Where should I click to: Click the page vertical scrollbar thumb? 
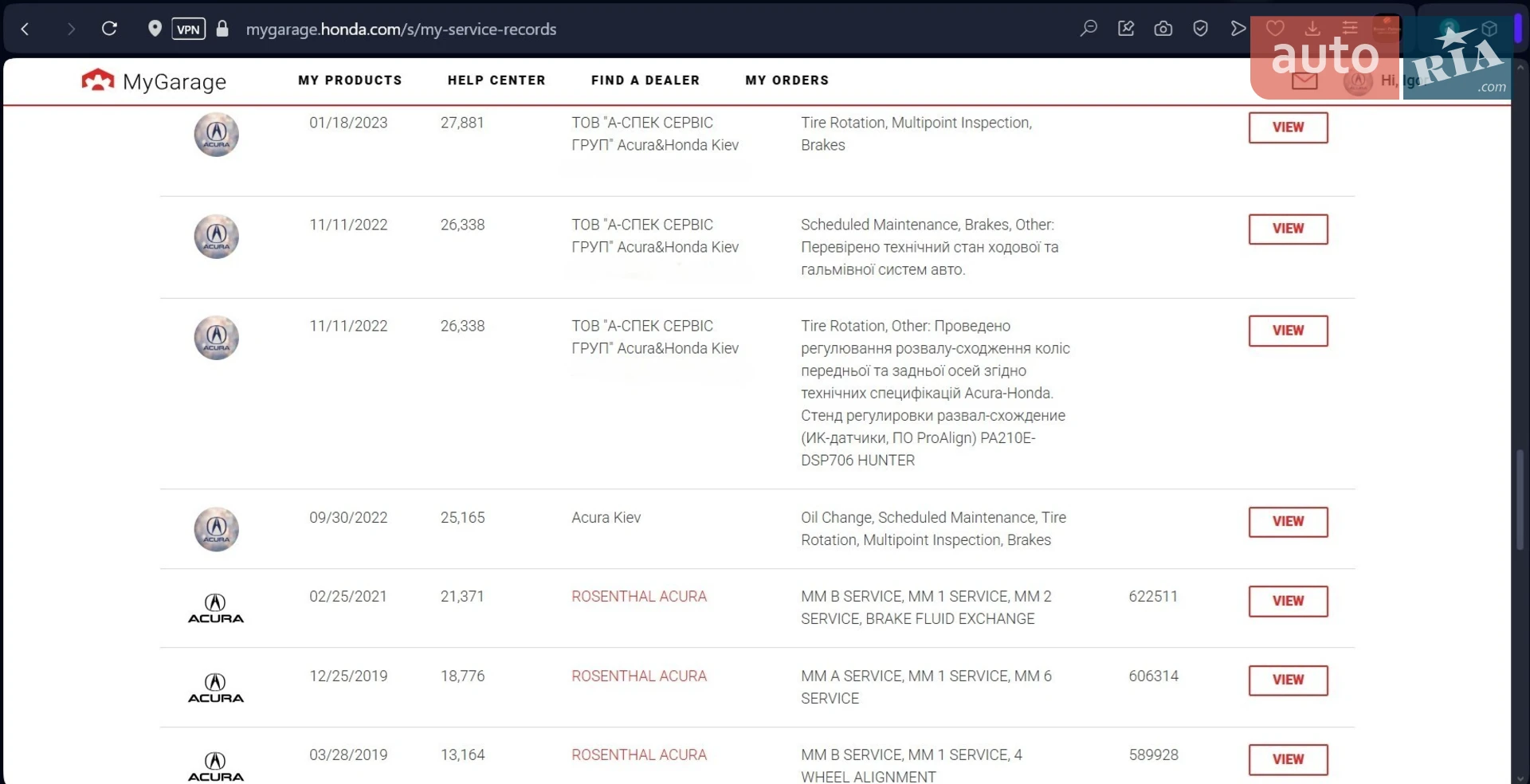pyautogui.click(x=1520, y=499)
